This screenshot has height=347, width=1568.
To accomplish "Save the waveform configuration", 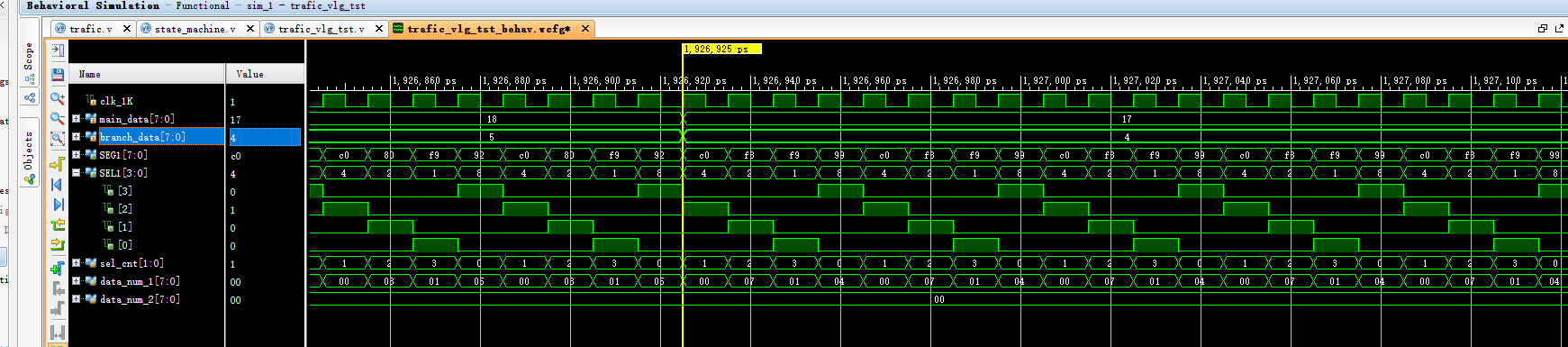I will pyautogui.click(x=58, y=74).
